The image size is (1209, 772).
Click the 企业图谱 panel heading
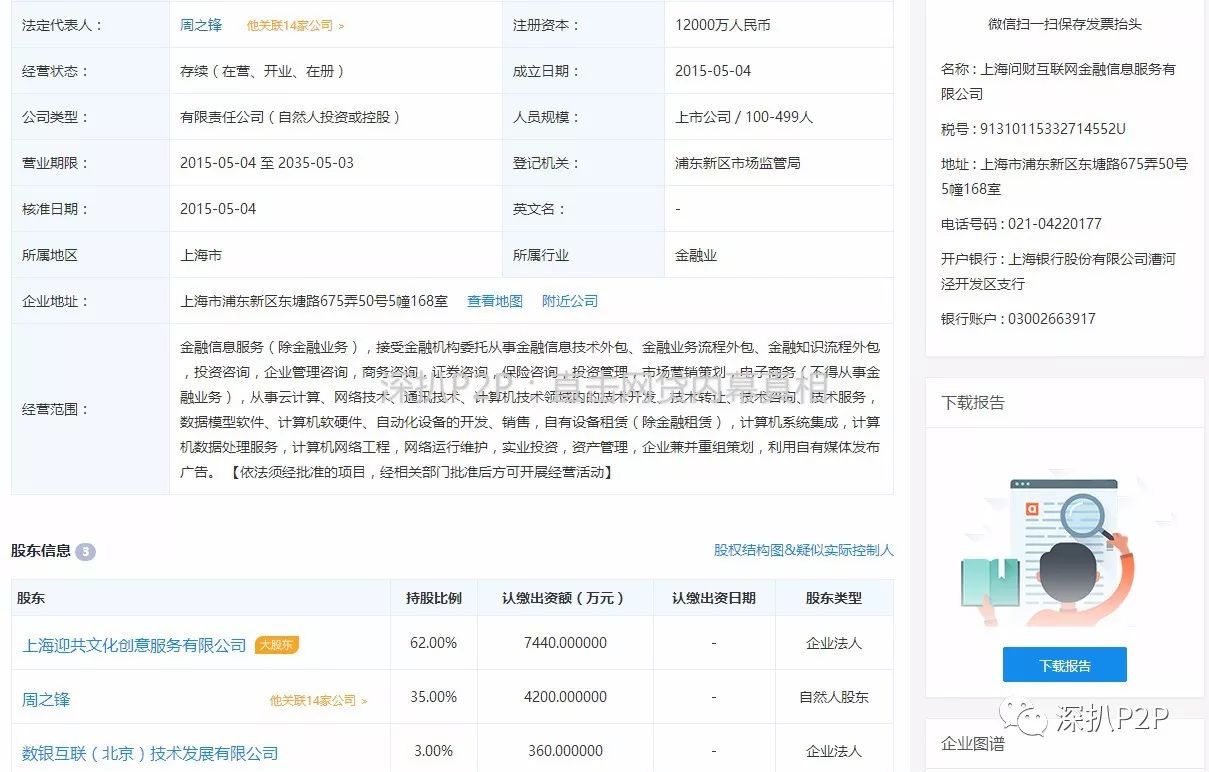pos(973,744)
